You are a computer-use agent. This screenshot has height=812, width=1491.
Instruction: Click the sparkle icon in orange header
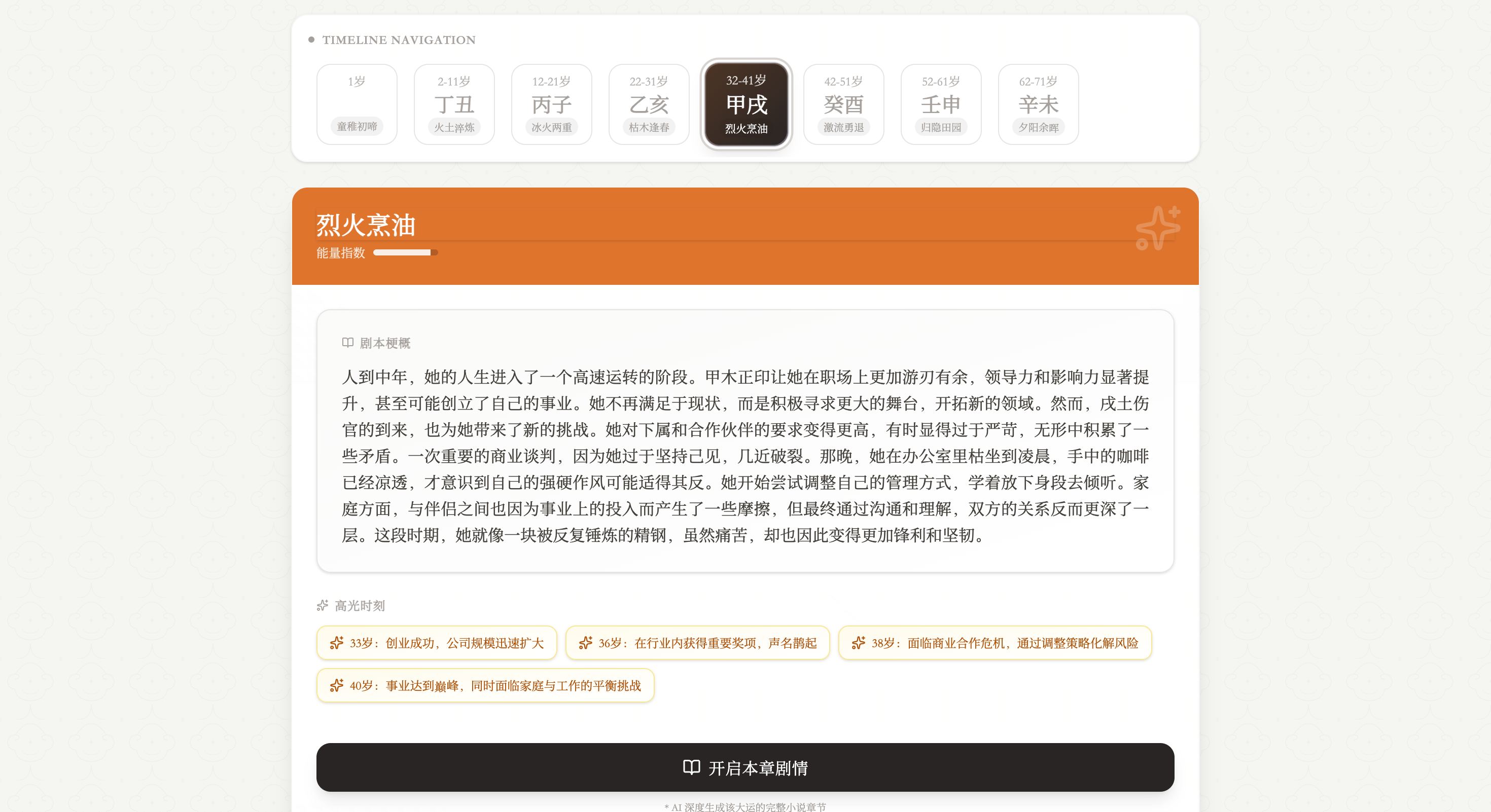pyautogui.click(x=1158, y=228)
